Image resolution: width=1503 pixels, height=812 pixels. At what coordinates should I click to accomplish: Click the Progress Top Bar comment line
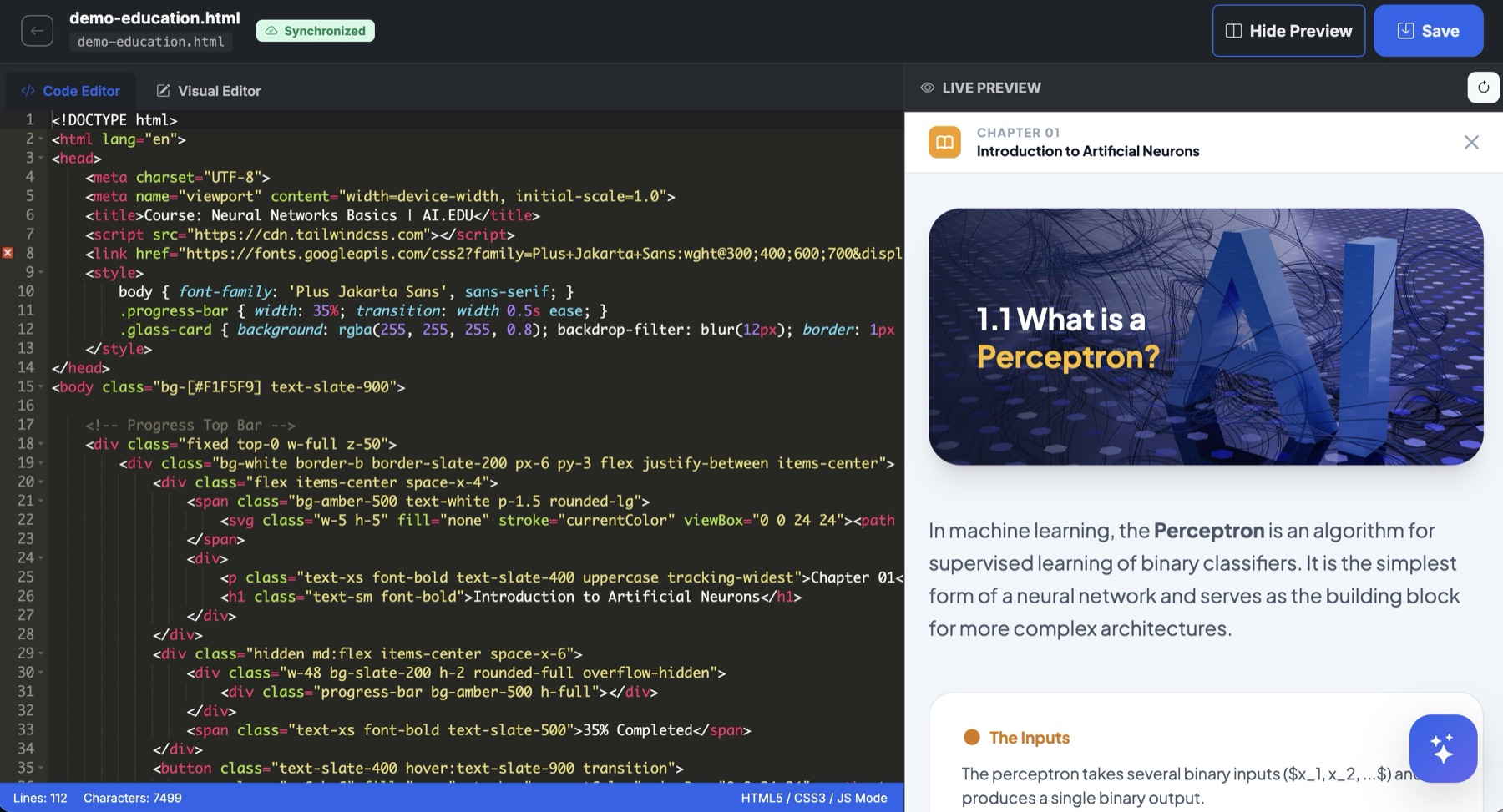tap(190, 425)
